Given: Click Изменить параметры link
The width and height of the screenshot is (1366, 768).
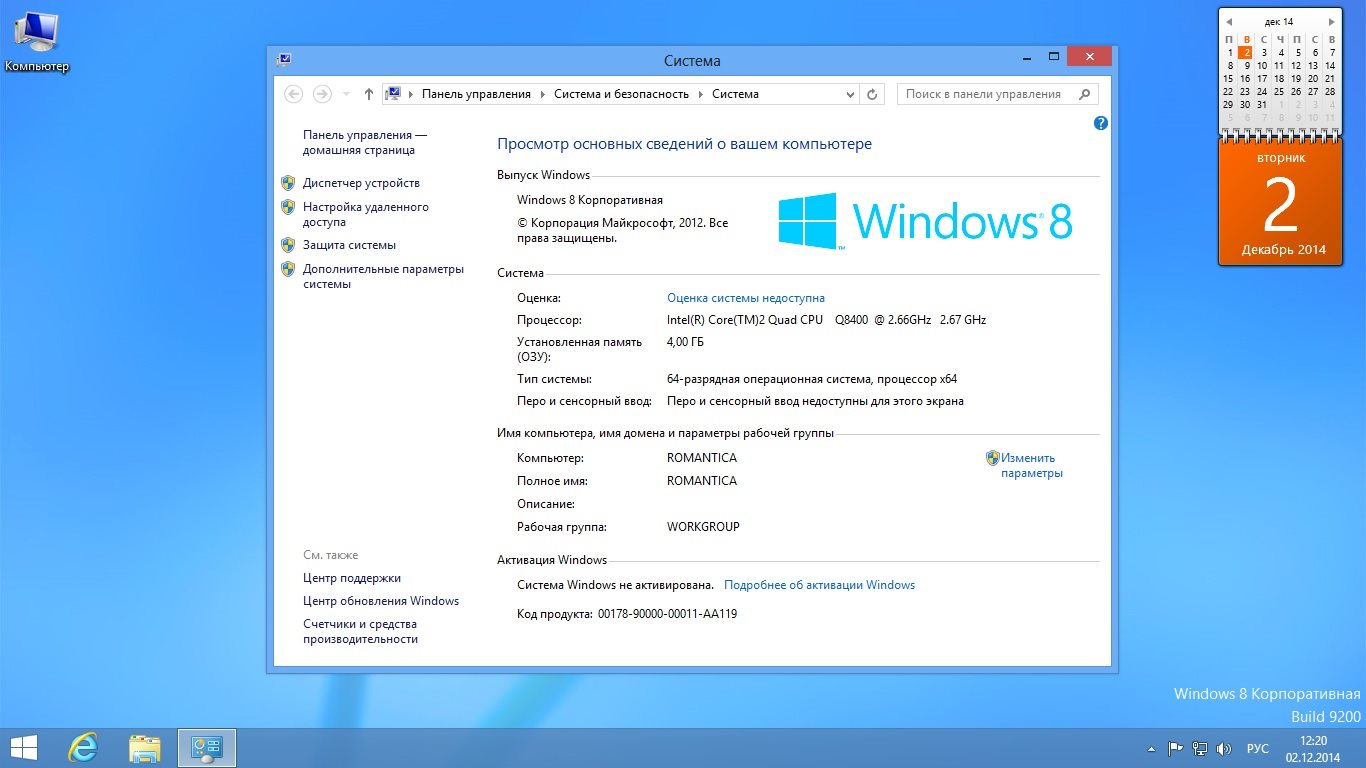Looking at the screenshot, I should pos(1032,465).
